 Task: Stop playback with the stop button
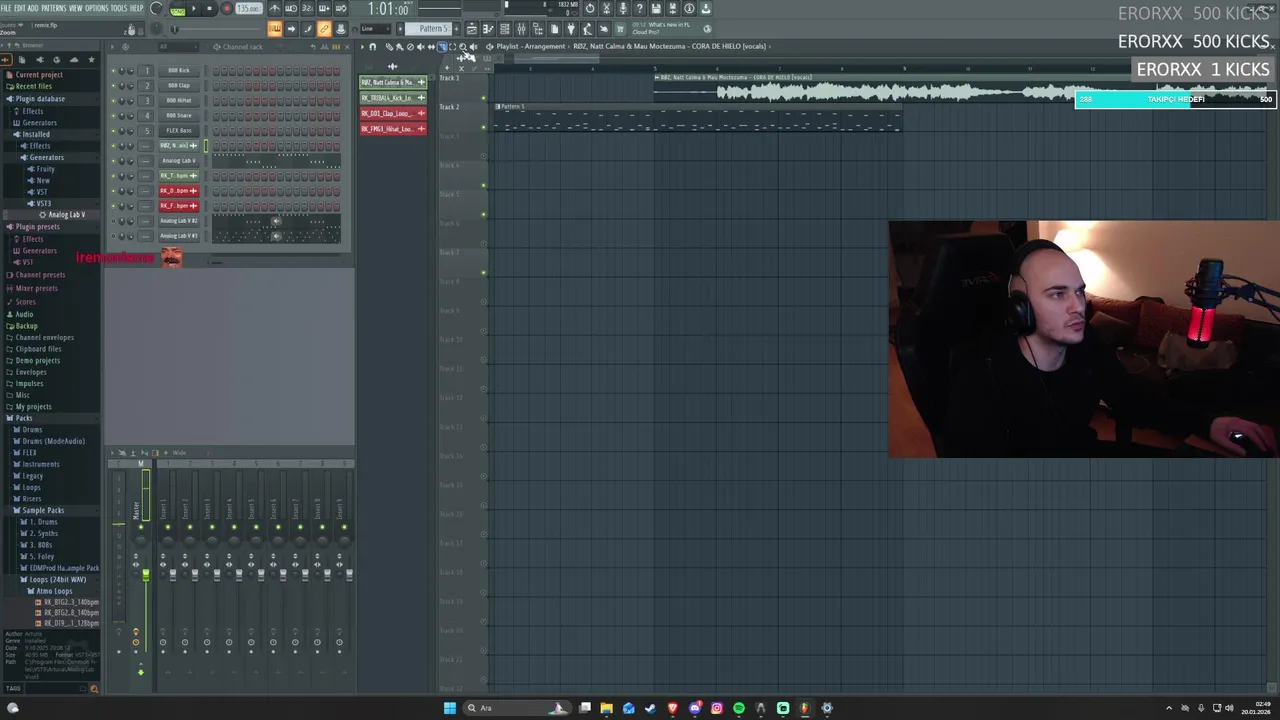tap(209, 9)
